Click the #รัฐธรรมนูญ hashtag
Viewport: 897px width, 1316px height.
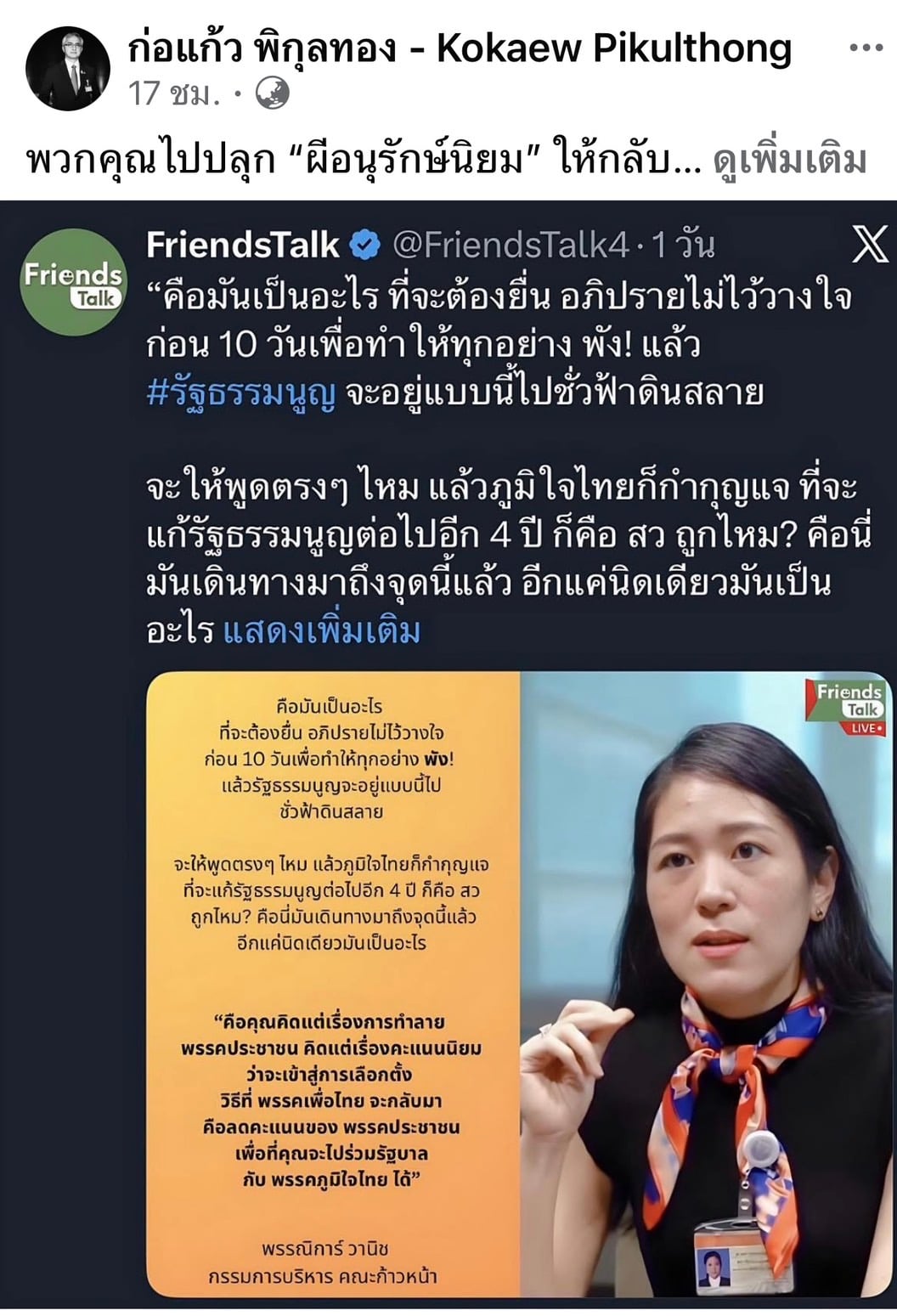pos(241,393)
